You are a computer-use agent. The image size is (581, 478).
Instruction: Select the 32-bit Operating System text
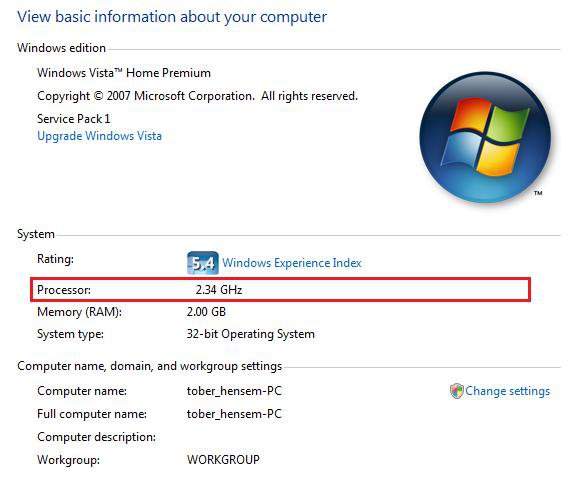pyautogui.click(x=250, y=334)
